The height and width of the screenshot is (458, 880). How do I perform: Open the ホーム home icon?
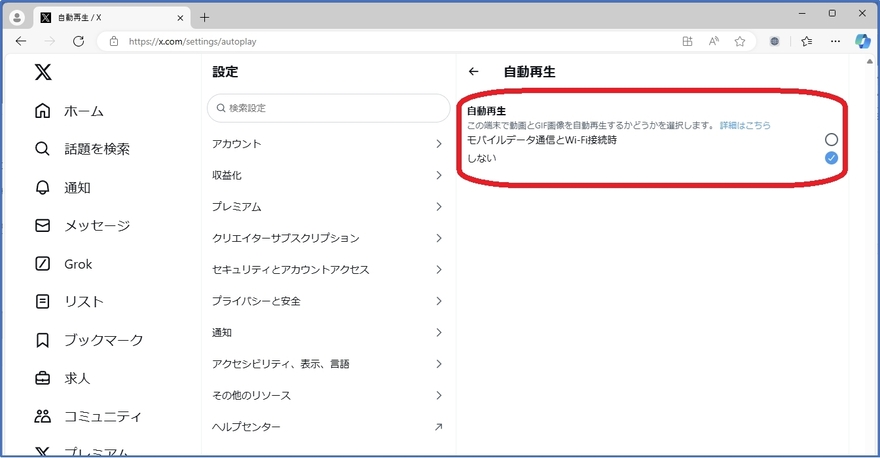pyautogui.click(x=43, y=111)
